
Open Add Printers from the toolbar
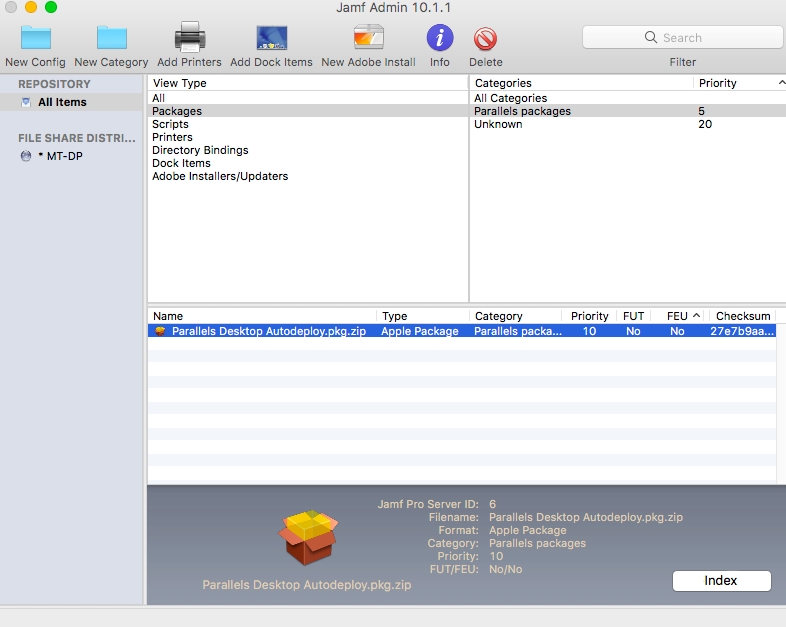pyautogui.click(x=189, y=38)
